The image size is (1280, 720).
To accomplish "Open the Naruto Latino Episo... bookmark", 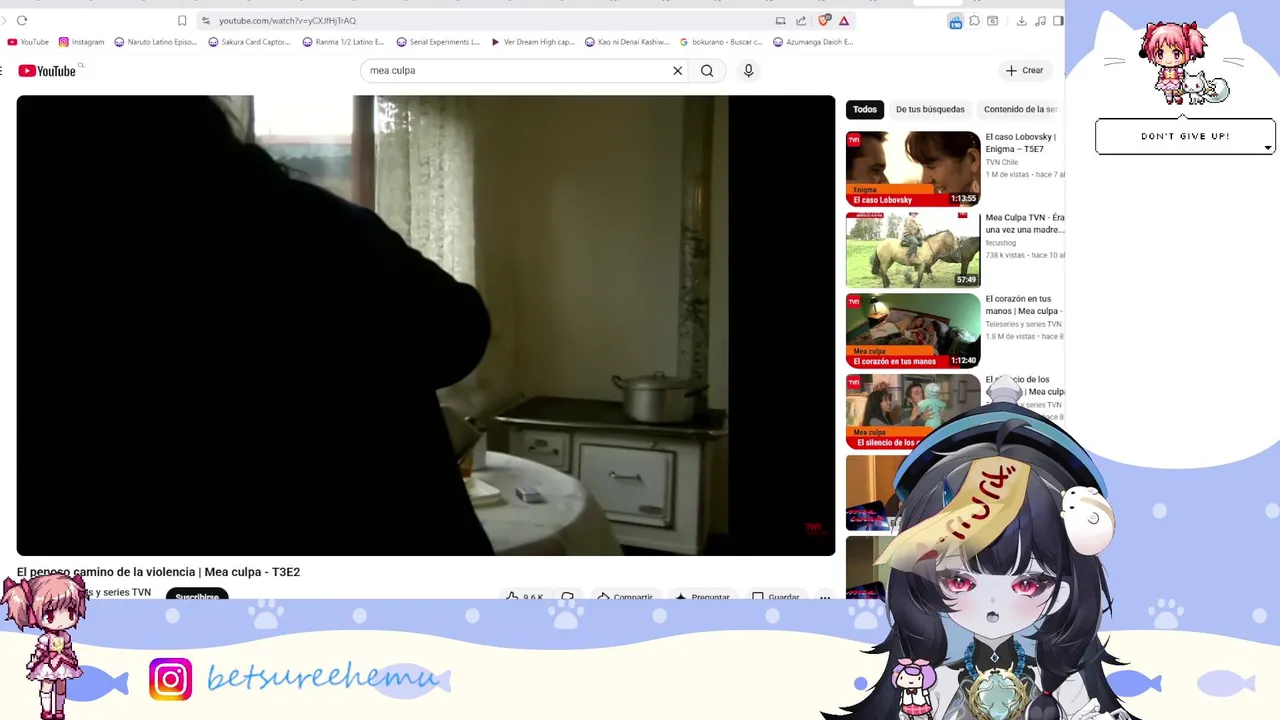I will (156, 42).
